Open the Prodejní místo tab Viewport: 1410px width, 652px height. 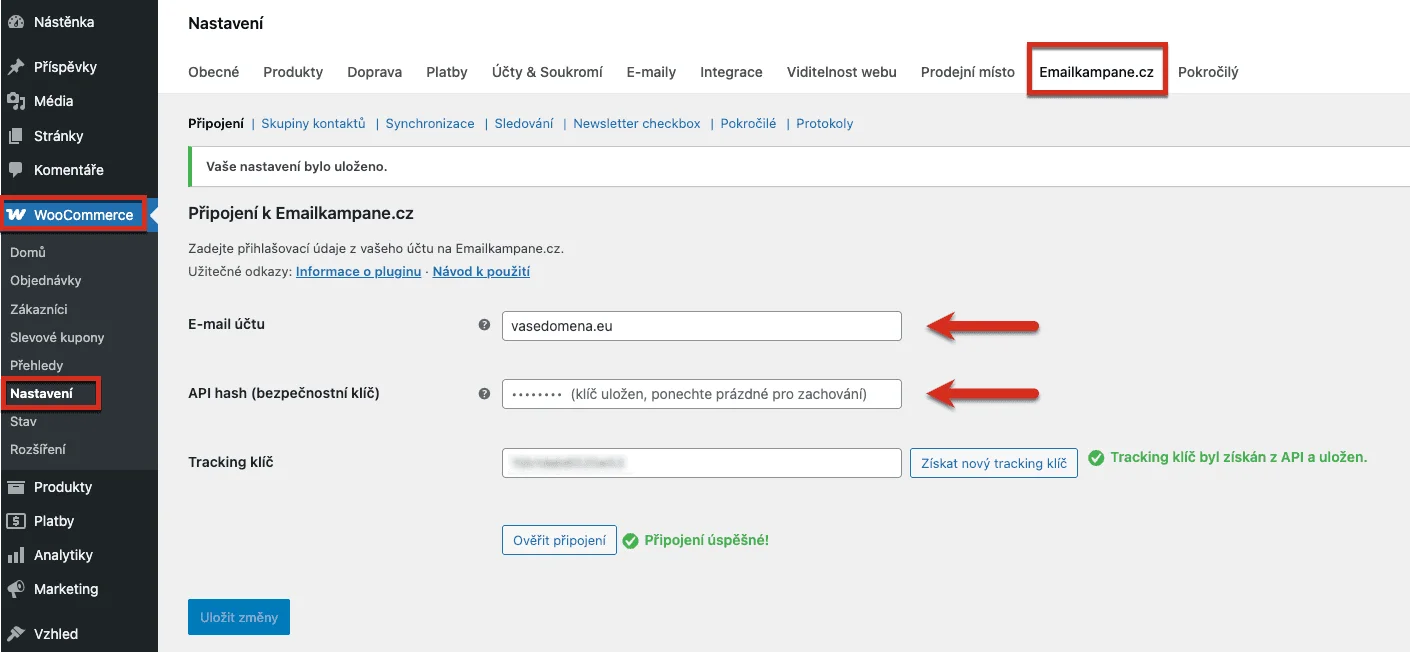tap(968, 72)
